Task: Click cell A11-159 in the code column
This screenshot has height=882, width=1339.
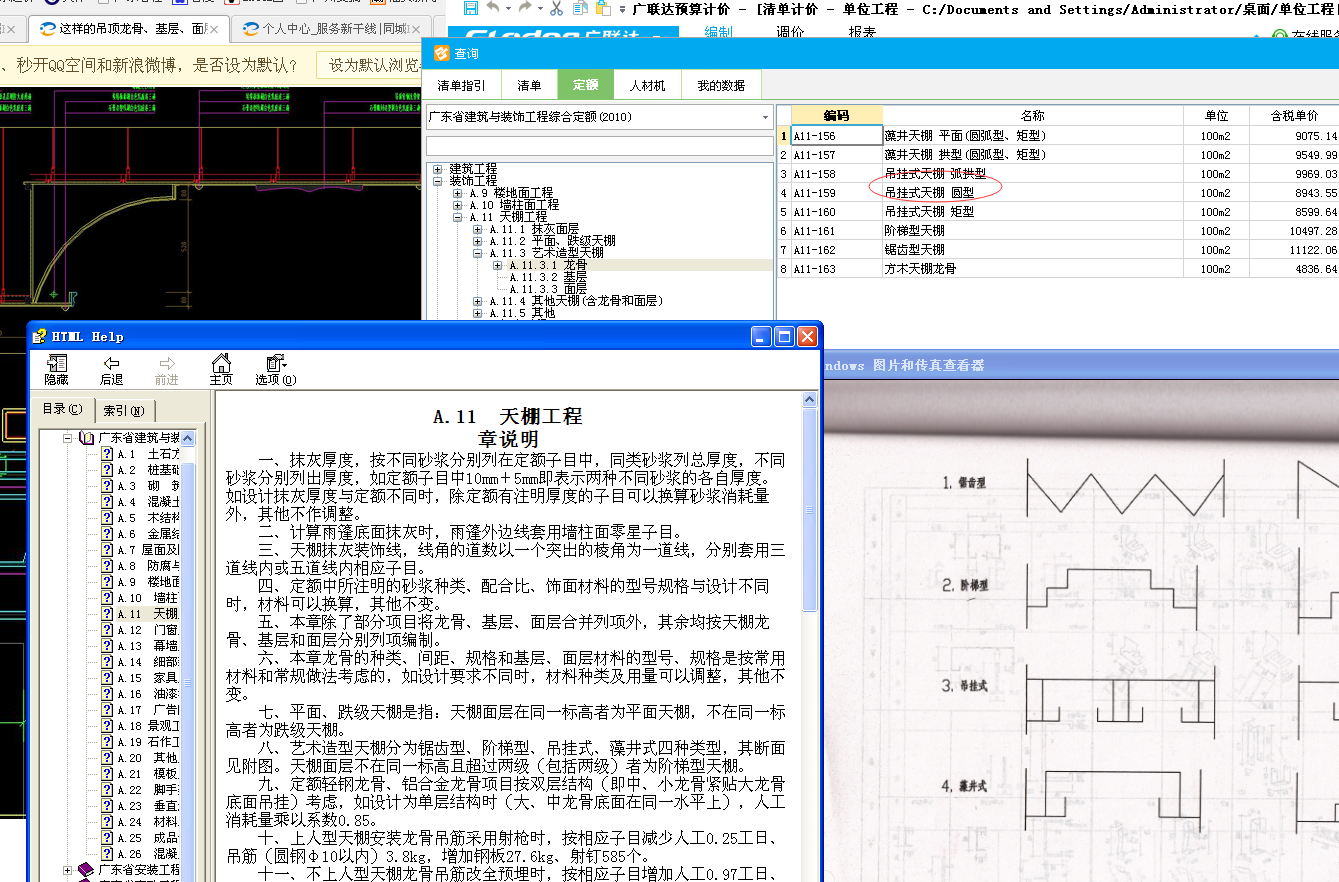Action: pyautogui.click(x=836, y=193)
